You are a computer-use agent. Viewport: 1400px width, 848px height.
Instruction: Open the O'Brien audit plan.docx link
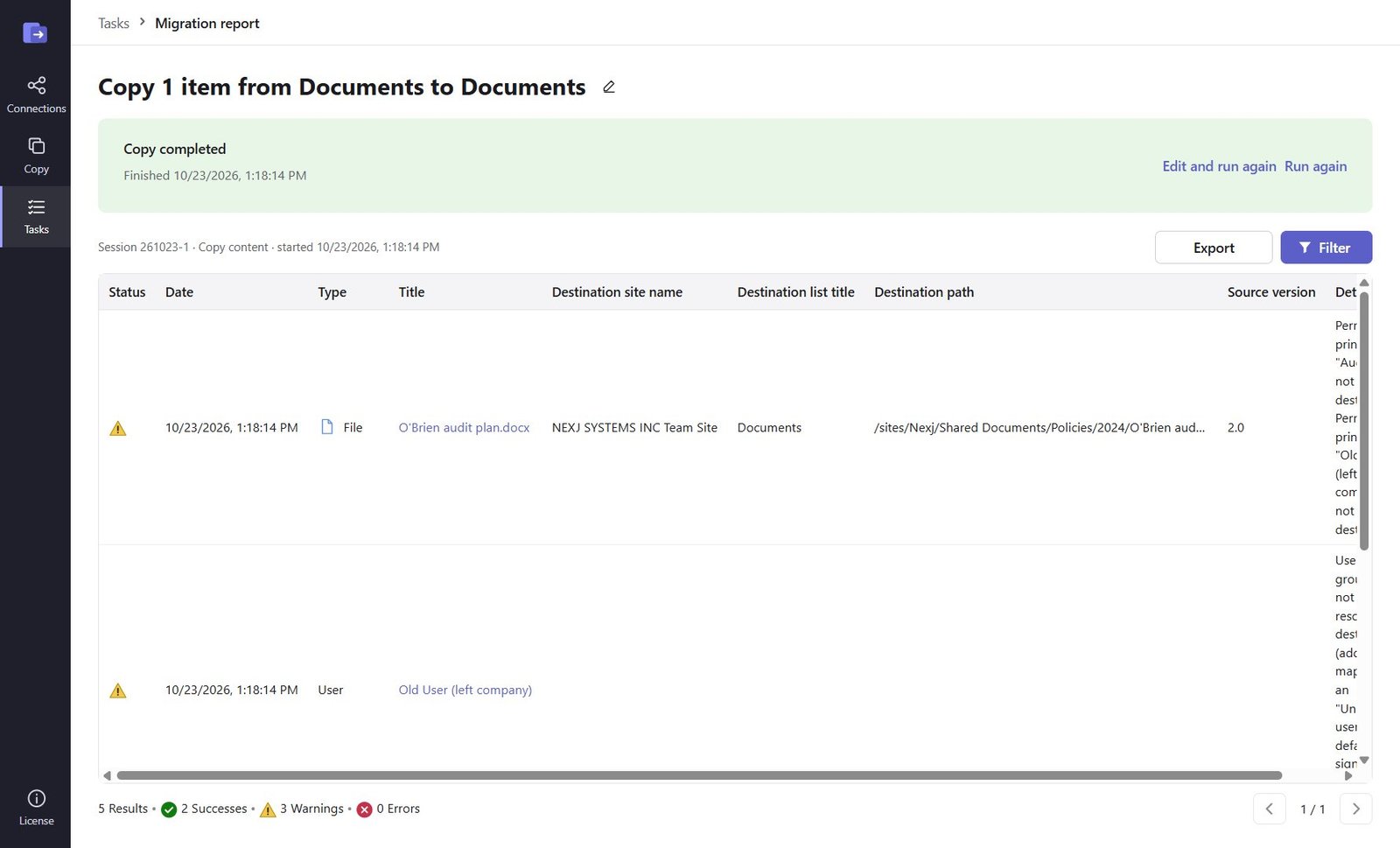(464, 428)
